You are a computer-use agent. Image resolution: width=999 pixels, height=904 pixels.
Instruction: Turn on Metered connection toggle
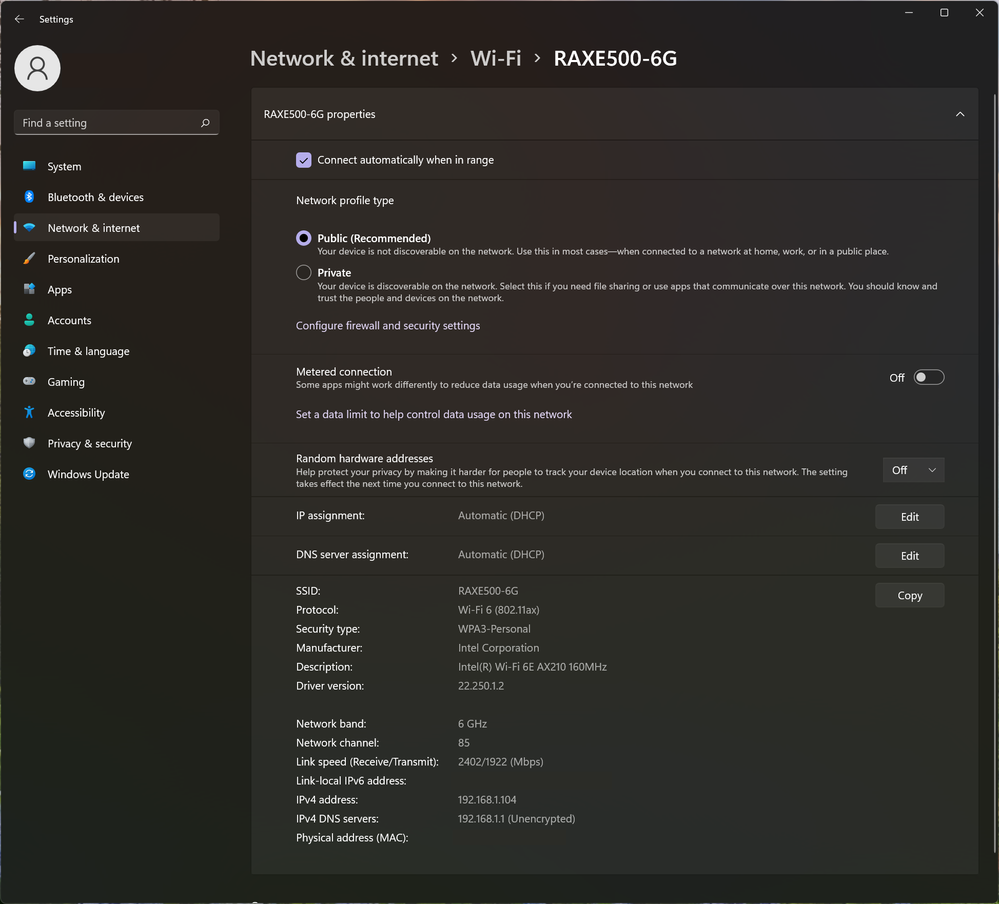pyautogui.click(x=928, y=377)
